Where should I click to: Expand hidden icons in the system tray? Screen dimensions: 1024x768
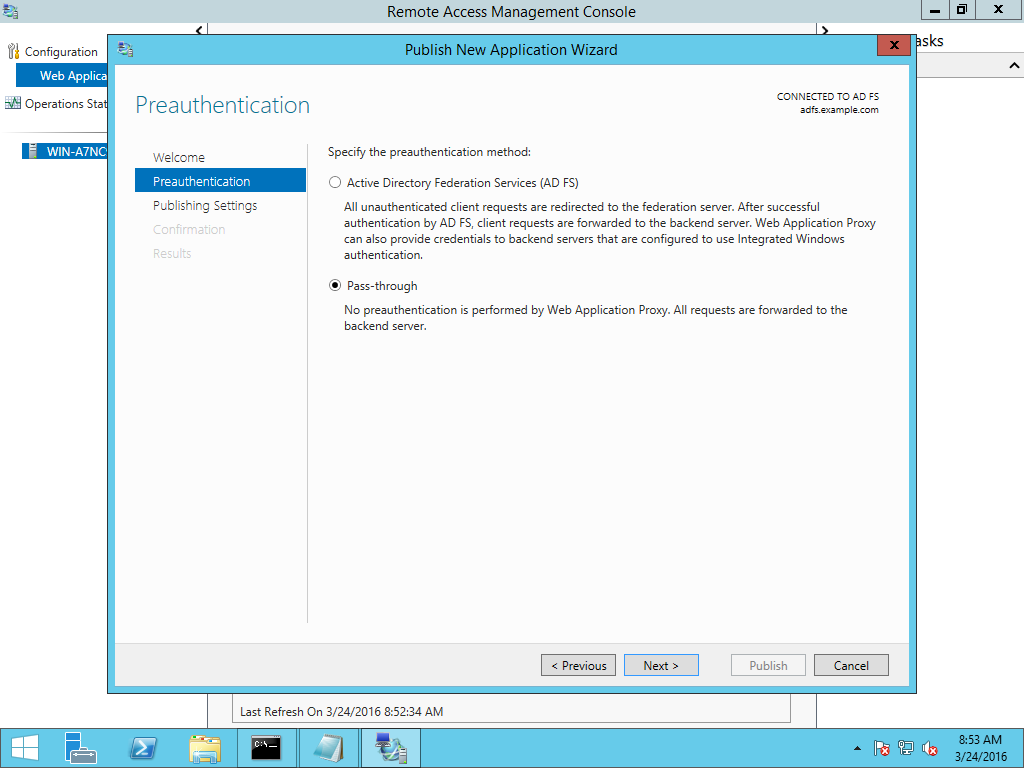(857, 747)
